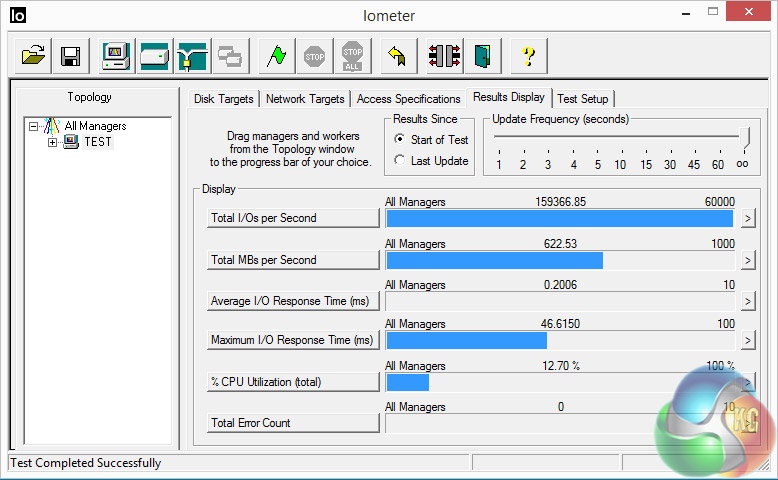
Task: Minimize the Iometer window
Action: click(686, 13)
